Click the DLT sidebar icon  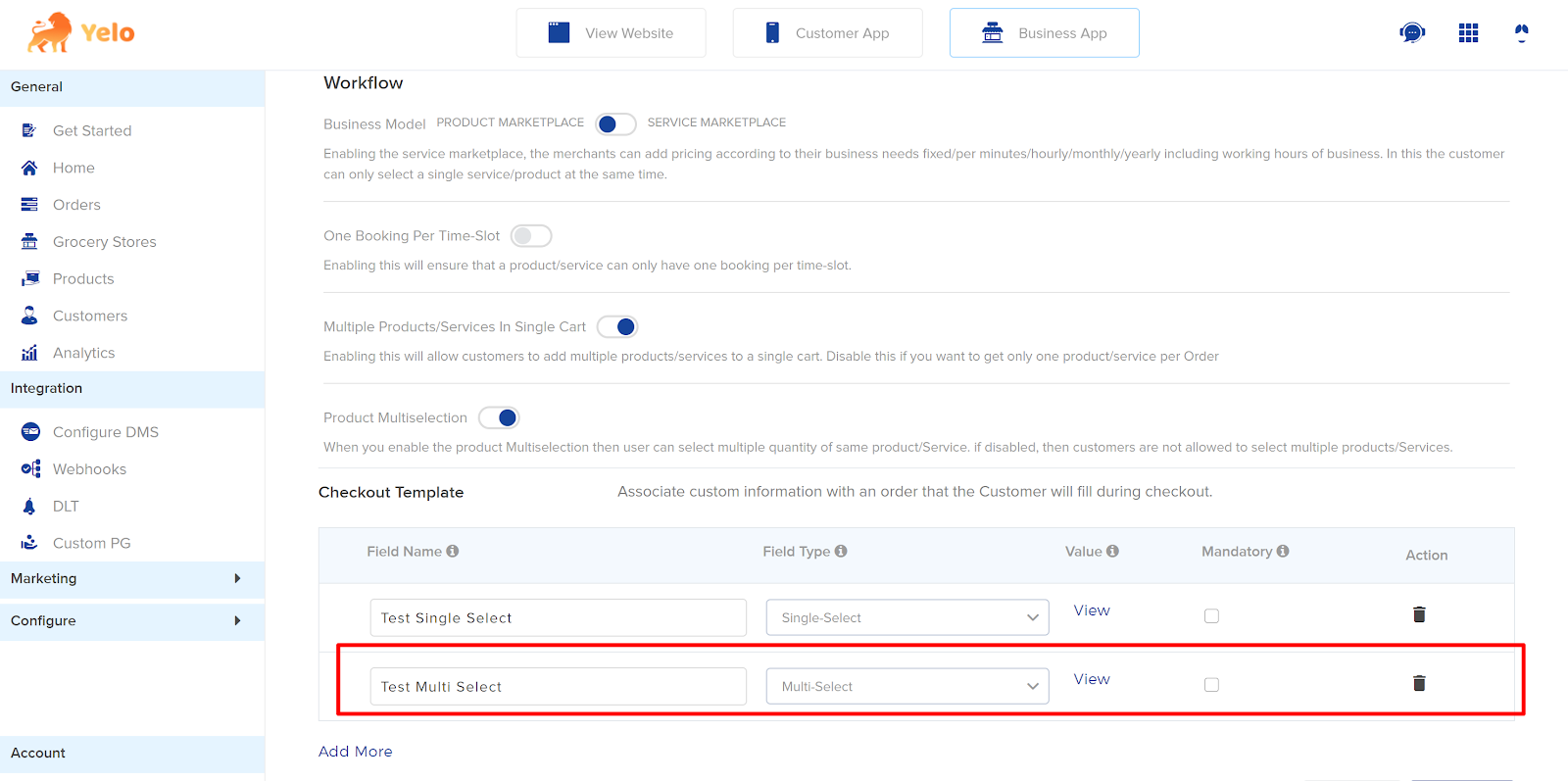(29, 506)
